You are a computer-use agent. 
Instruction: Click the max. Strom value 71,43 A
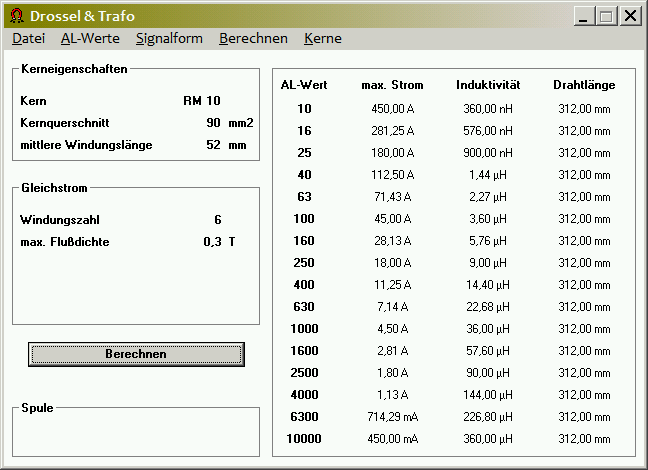coord(393,196)
